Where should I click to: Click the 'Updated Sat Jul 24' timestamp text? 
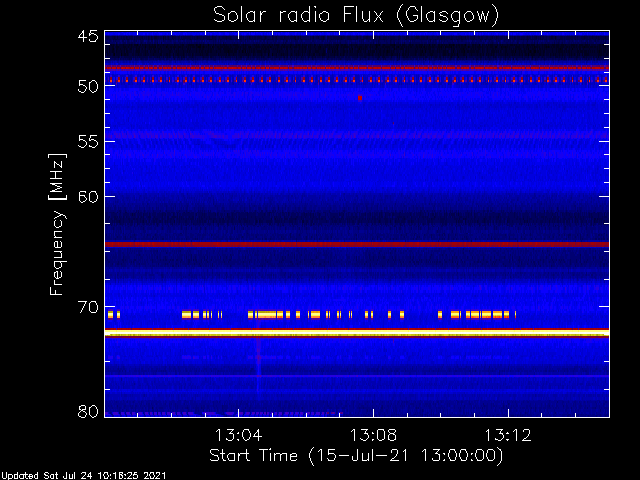(x=84, y=476)
